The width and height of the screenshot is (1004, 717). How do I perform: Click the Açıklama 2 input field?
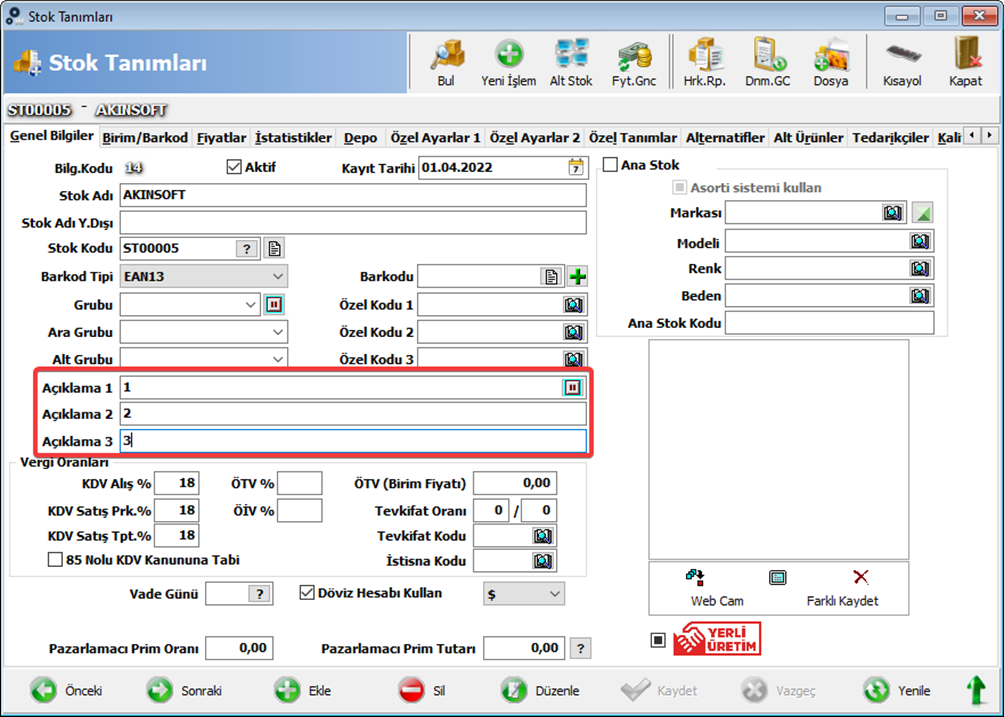click(353, 414)
